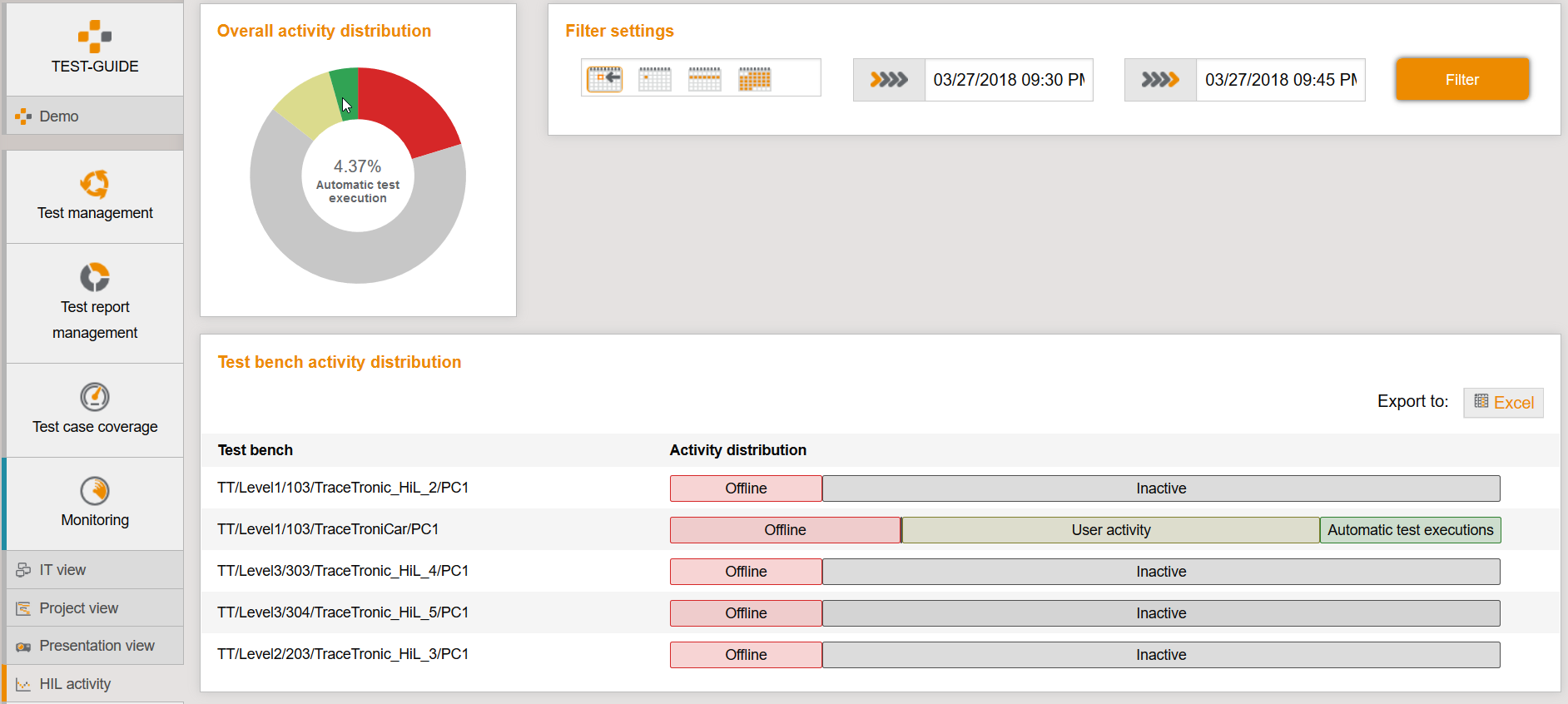Click the start-time arrows icon

point(889,80)
